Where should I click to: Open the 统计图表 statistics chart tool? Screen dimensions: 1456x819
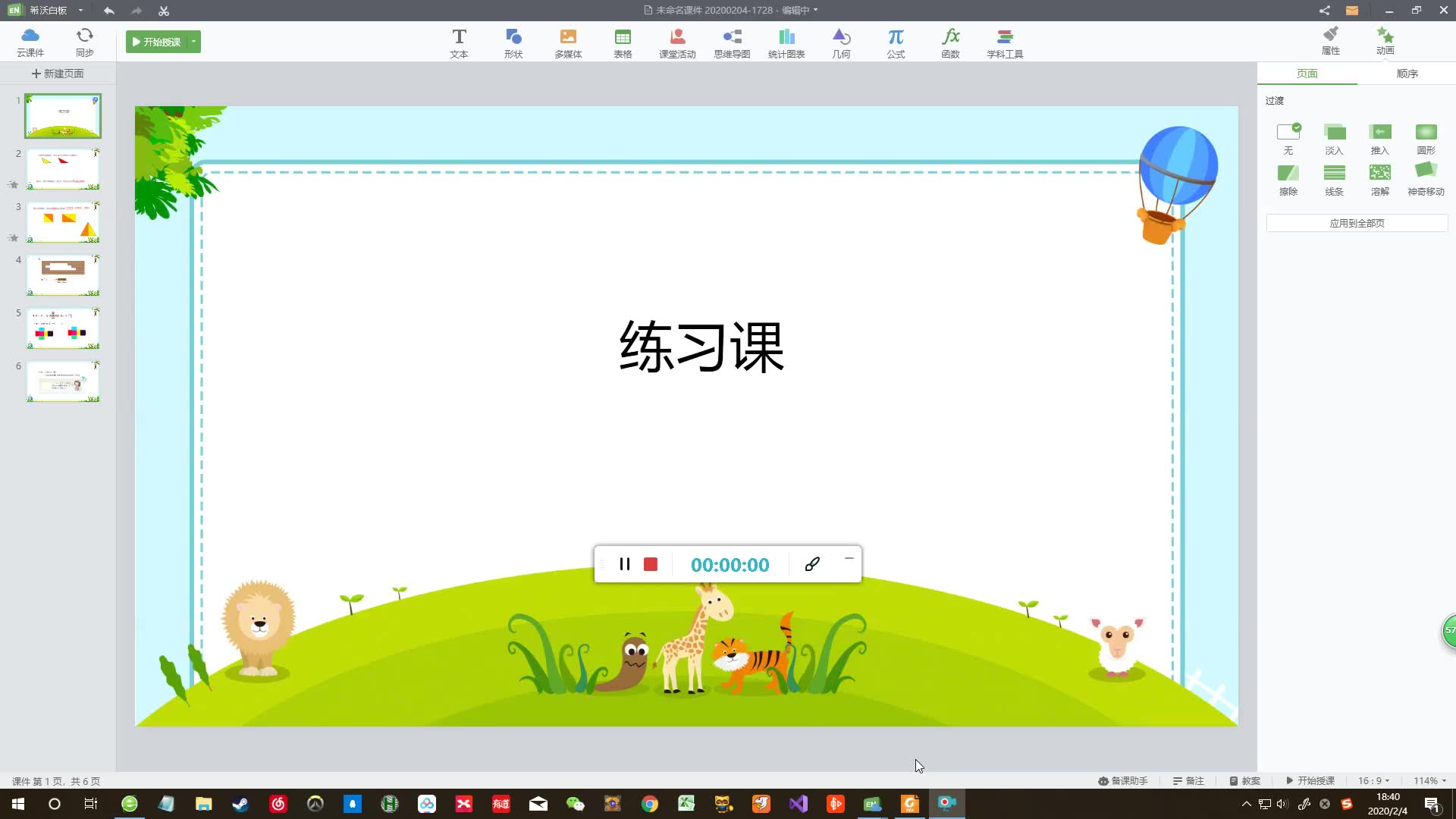(786, 43)
